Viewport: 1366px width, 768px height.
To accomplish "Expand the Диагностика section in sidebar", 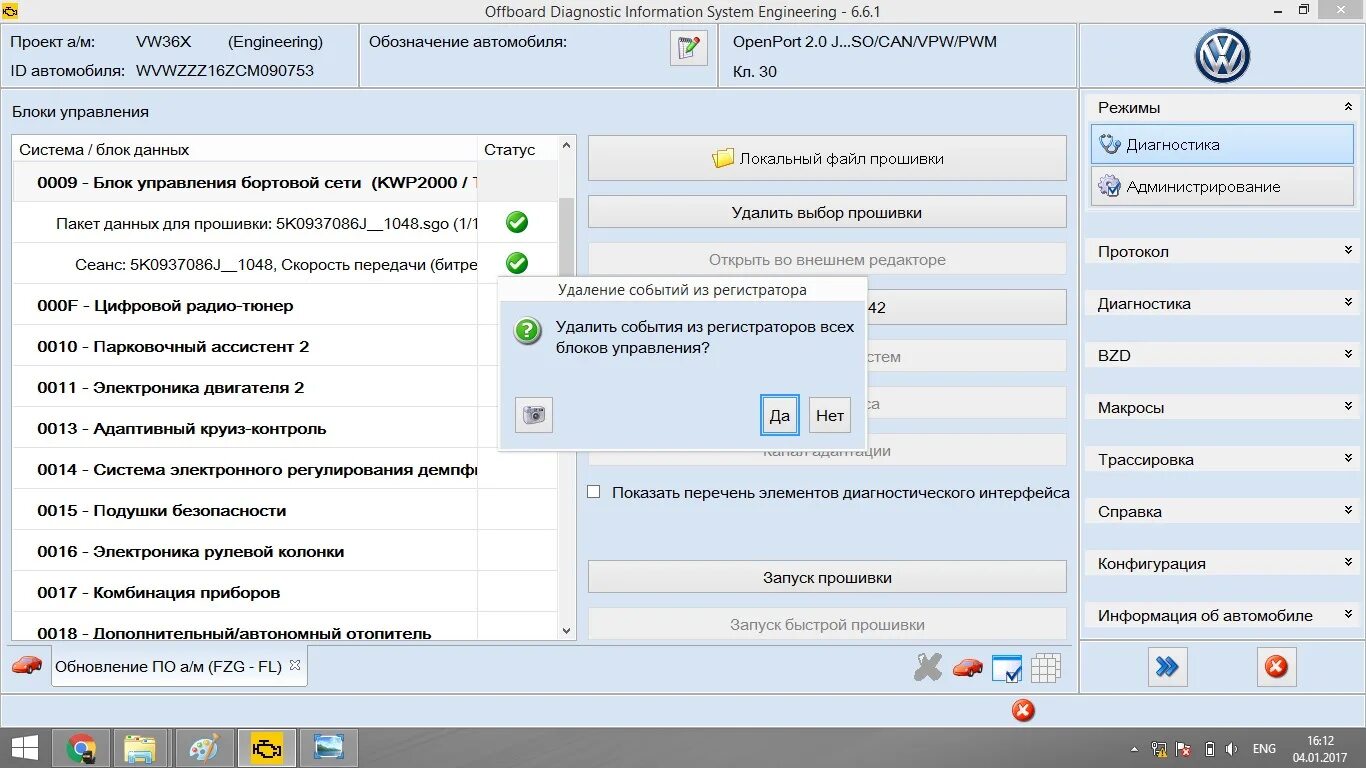I will click(1348, 303).
